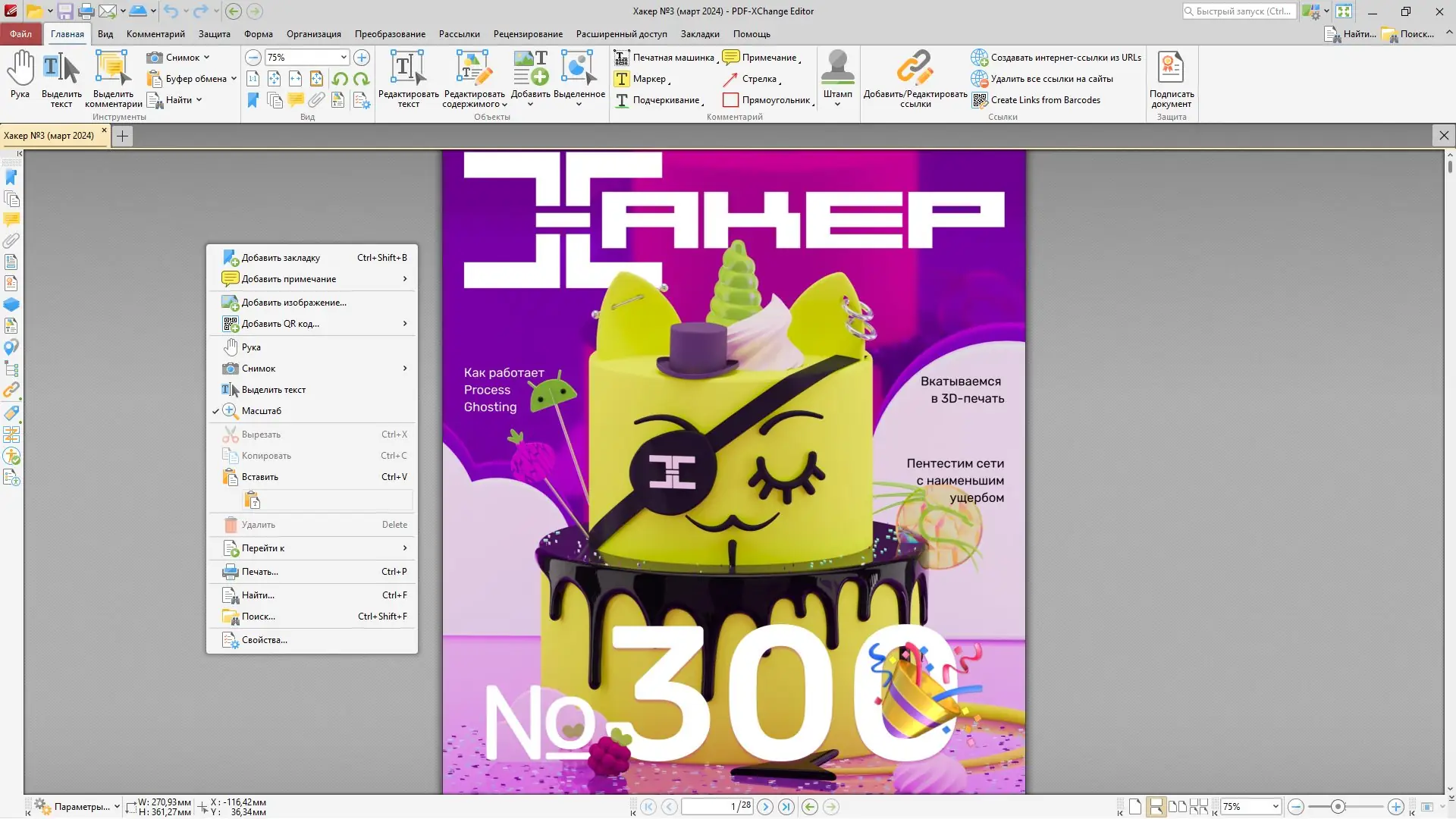The width and height of the screenshot is (1456, 819).
Task: Choose Добавить закладку from context menu
Action: [x=281, y=258]
